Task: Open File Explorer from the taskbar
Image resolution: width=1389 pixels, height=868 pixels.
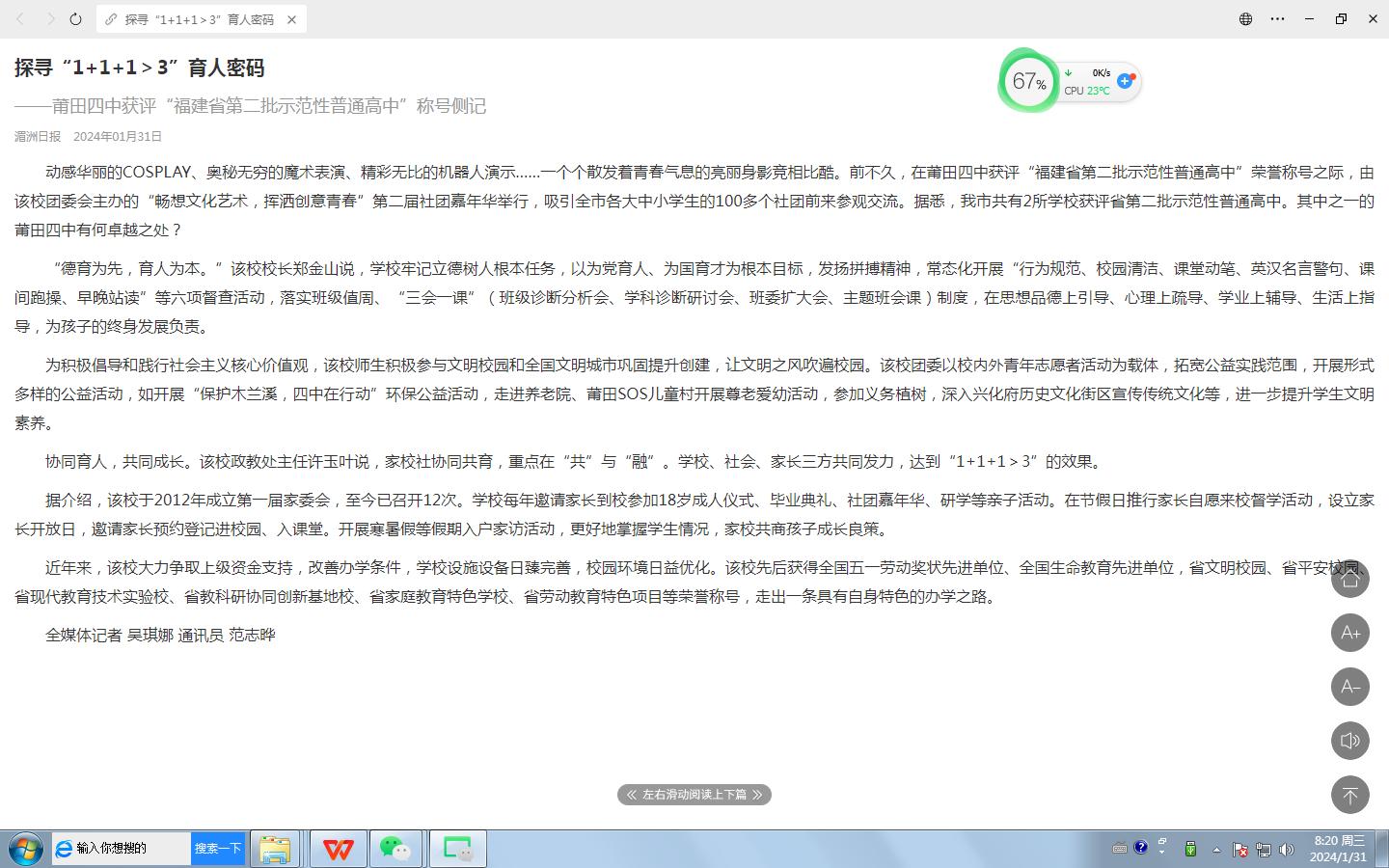Action: click(x=275, y=849)
